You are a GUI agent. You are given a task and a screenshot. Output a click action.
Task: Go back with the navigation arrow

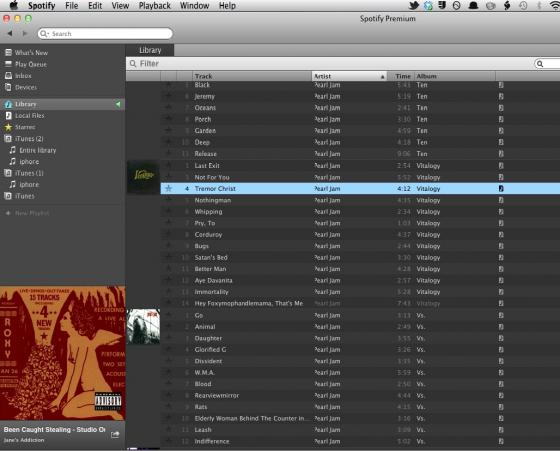10,33
